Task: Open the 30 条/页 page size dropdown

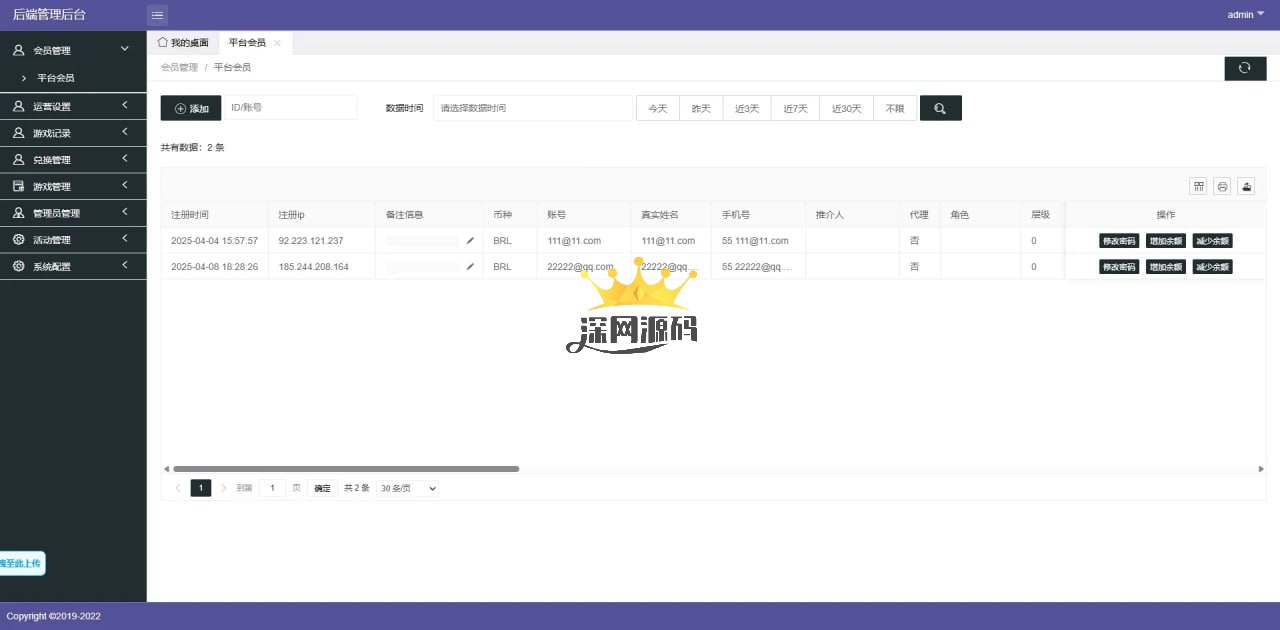Action: (407, 488)
